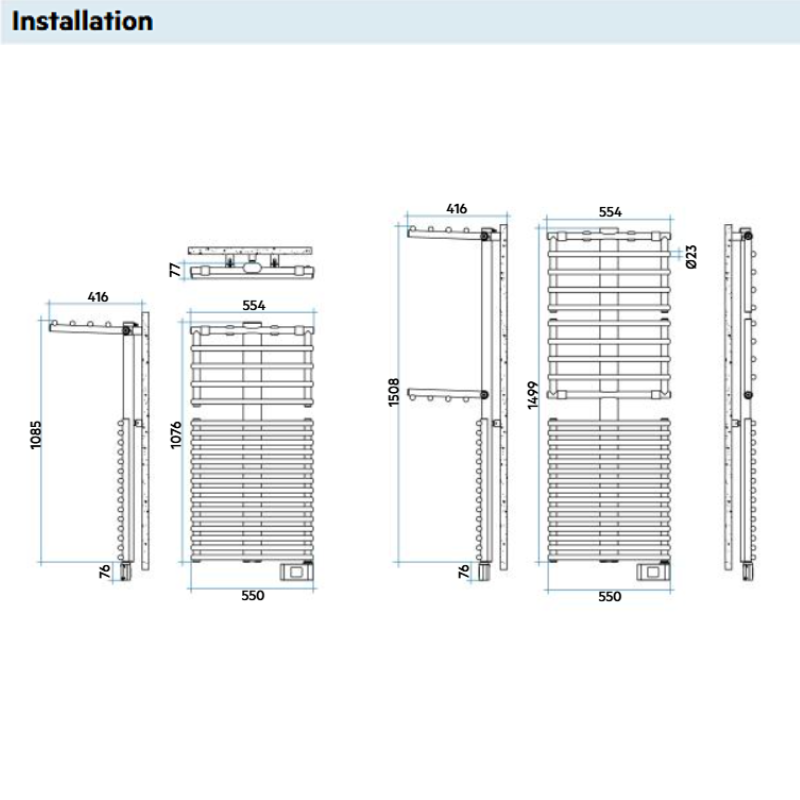Click the 416 label on the 1085 side view
The width and height of the screenshot is (800, 800).
97,297
